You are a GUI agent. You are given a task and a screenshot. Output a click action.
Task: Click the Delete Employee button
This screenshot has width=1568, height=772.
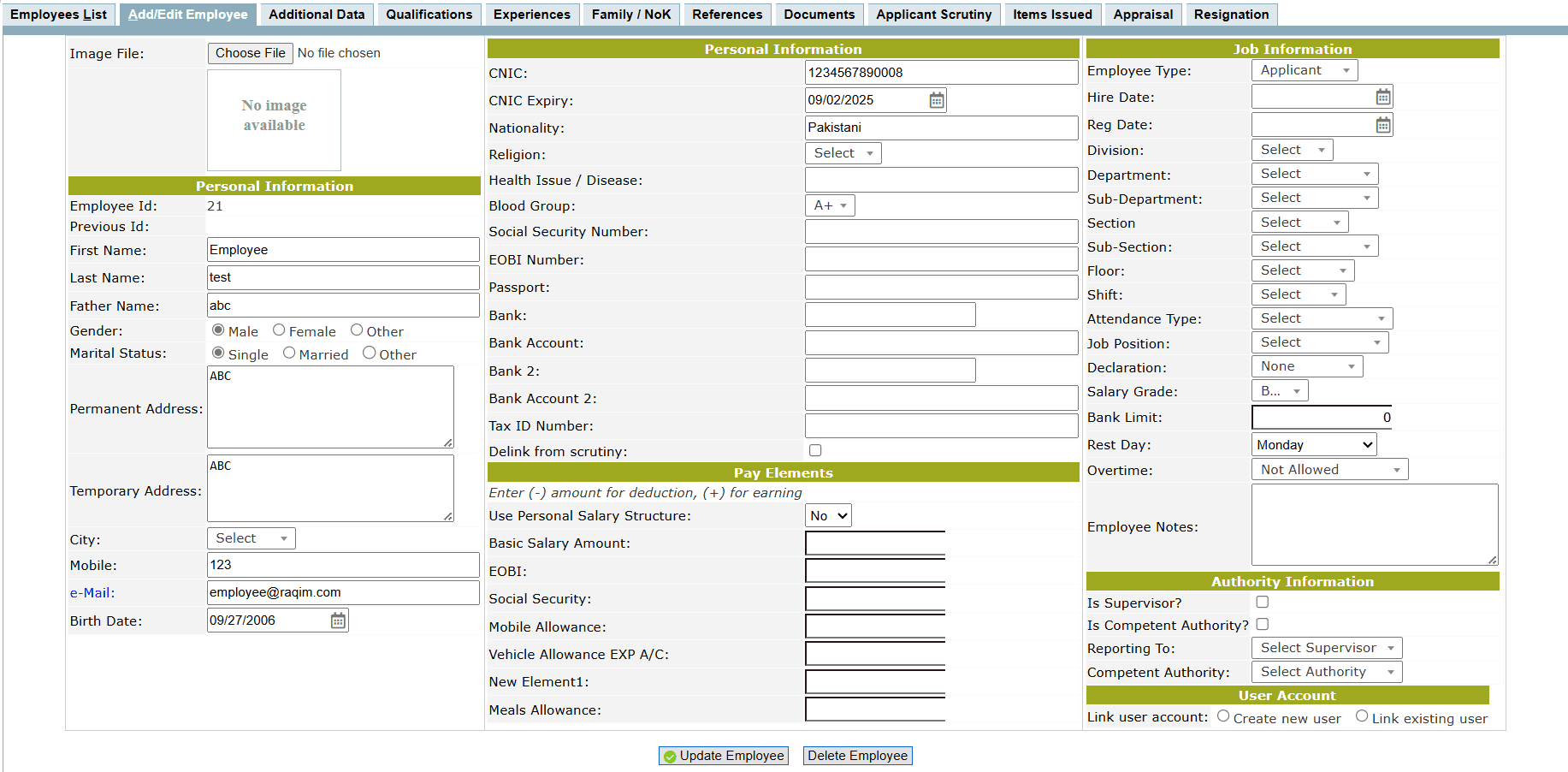(857, 756)
